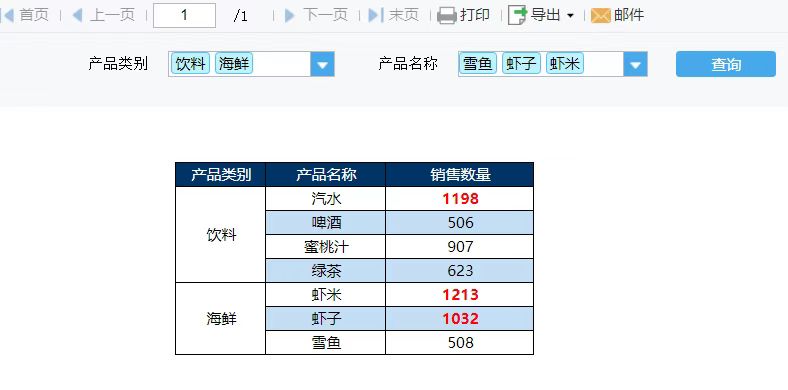Open the 产品名称 dropdown arrow
The width and height of the screenshot is (788, 390).
635,64
